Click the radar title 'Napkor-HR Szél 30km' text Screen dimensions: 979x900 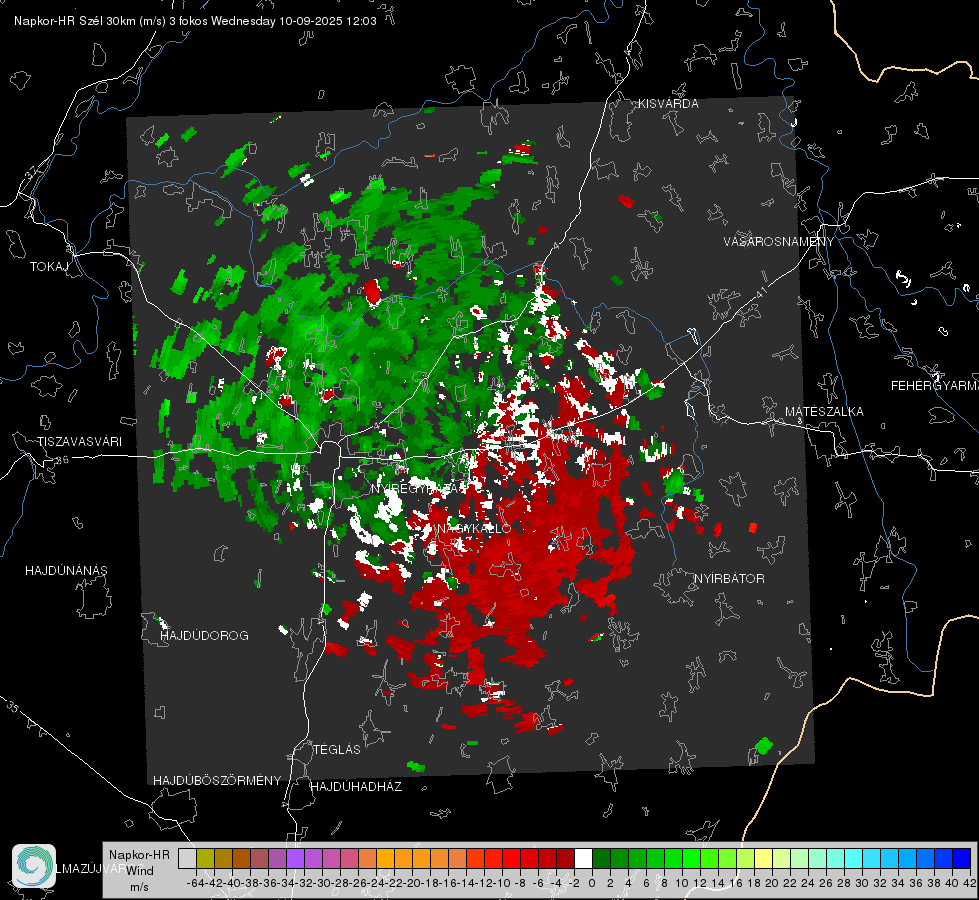pyautogui.click(x=89, y=21)
